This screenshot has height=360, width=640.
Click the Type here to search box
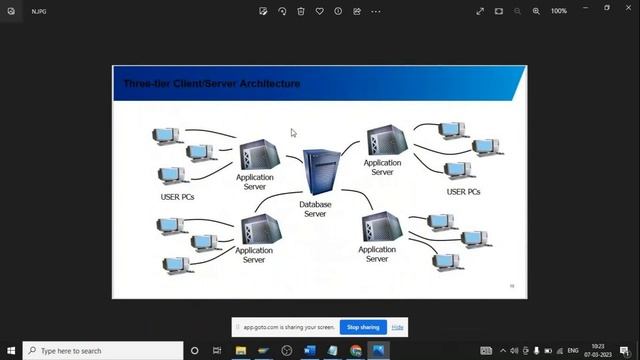pos(103,351)
